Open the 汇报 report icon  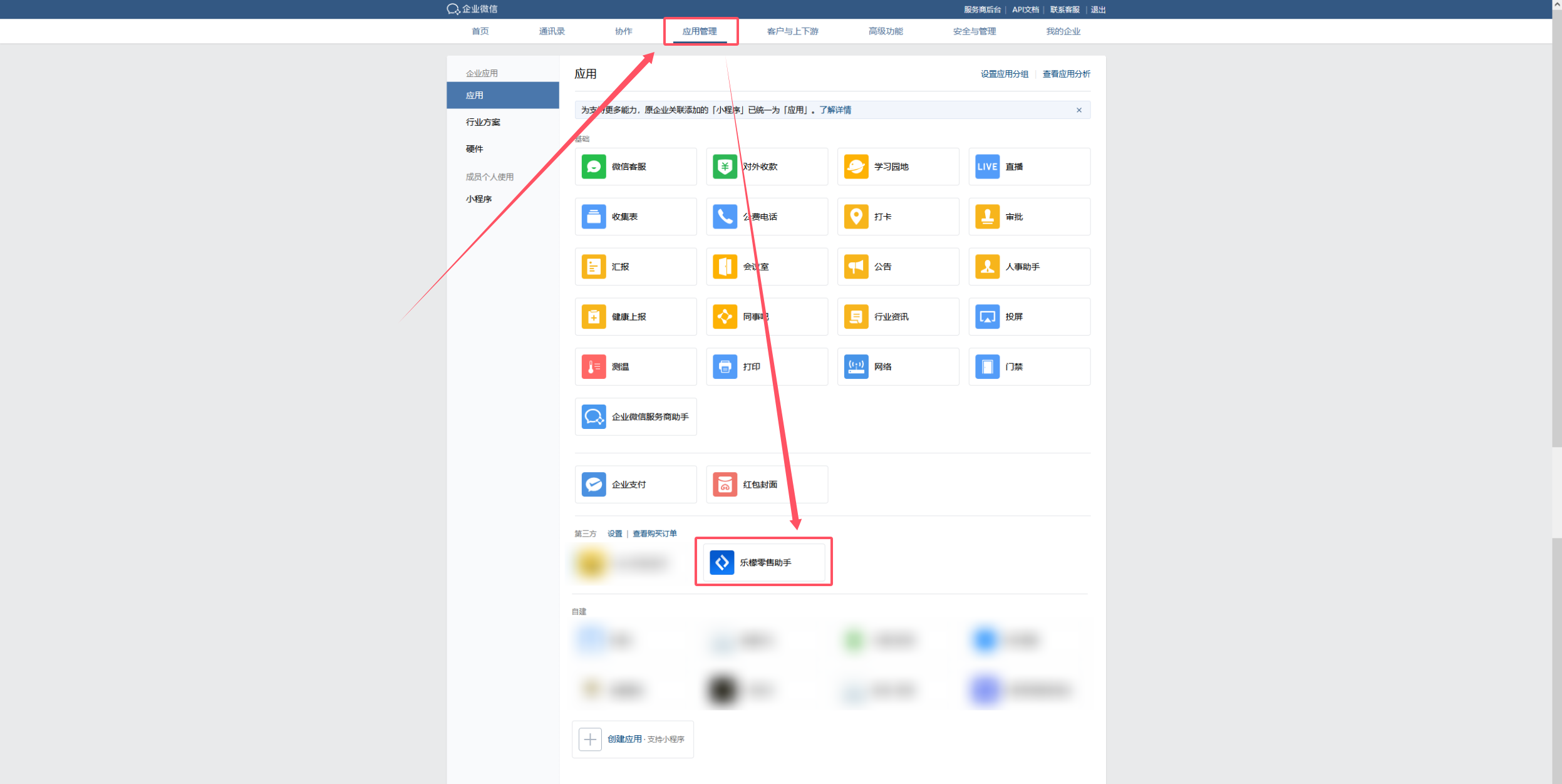[x=593, y=267]
